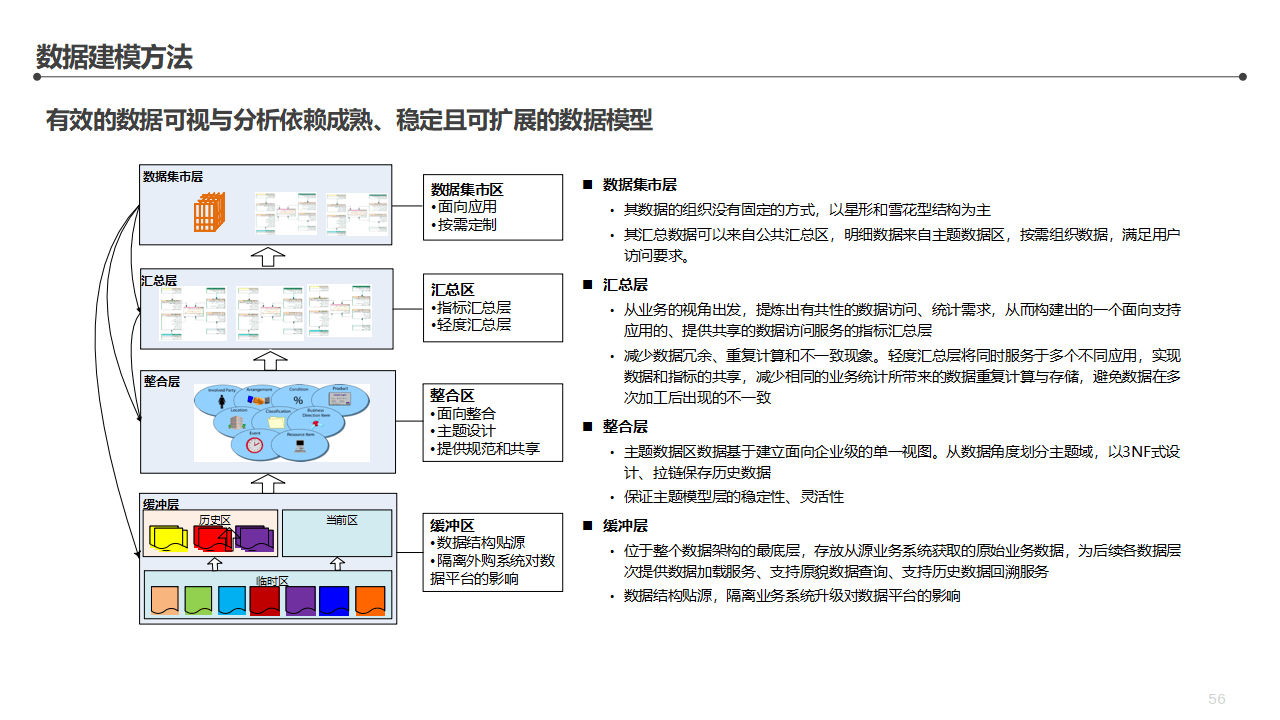This screenshot has height=720, width=1280.
Task: Click the 数据集市区 callout heading
Action: pos(466,189)
